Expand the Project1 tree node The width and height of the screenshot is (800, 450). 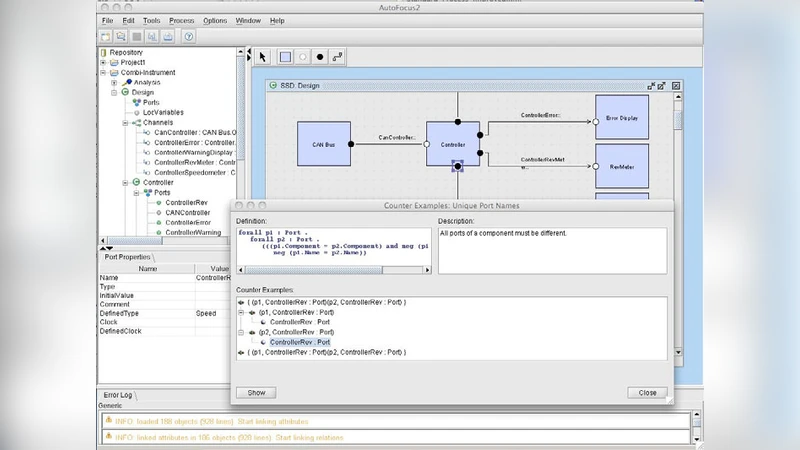(x=102, y=62)
